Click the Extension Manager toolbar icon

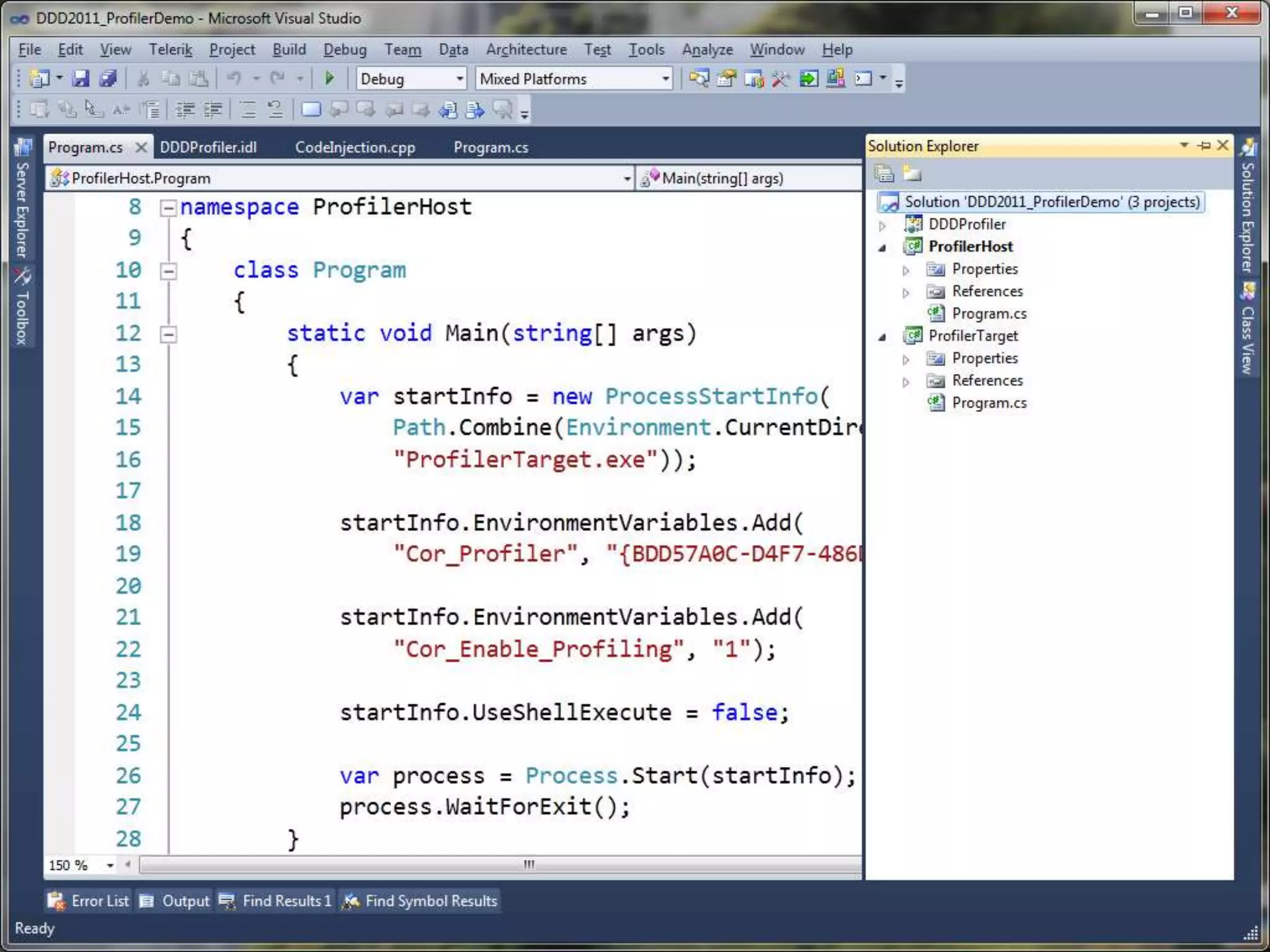coord(835,79)
